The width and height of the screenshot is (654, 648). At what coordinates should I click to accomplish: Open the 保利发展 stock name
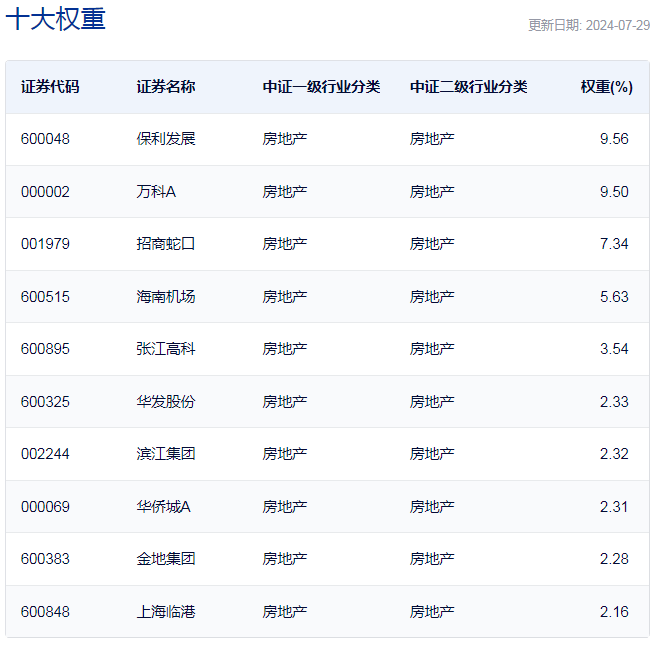tap(166, 139)
